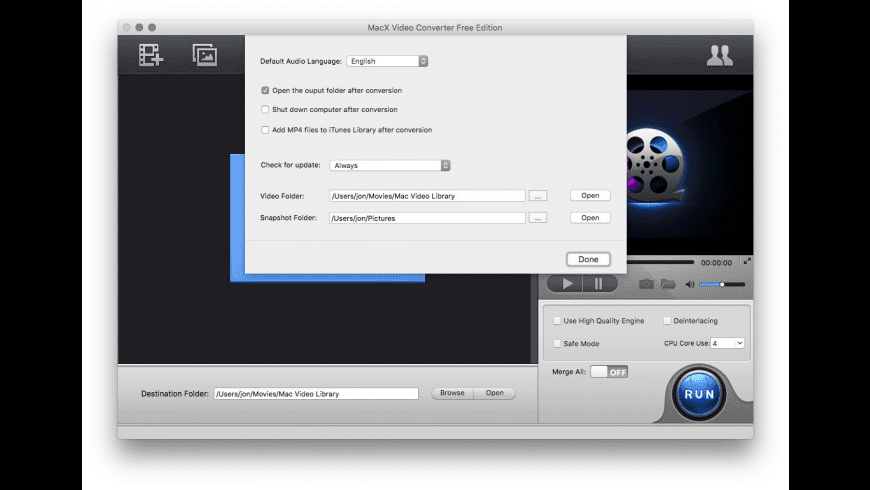The height and width of the screenshot is (490, 870).
Task: Open the users/about icon in toolbar
Action: point(719,57)
